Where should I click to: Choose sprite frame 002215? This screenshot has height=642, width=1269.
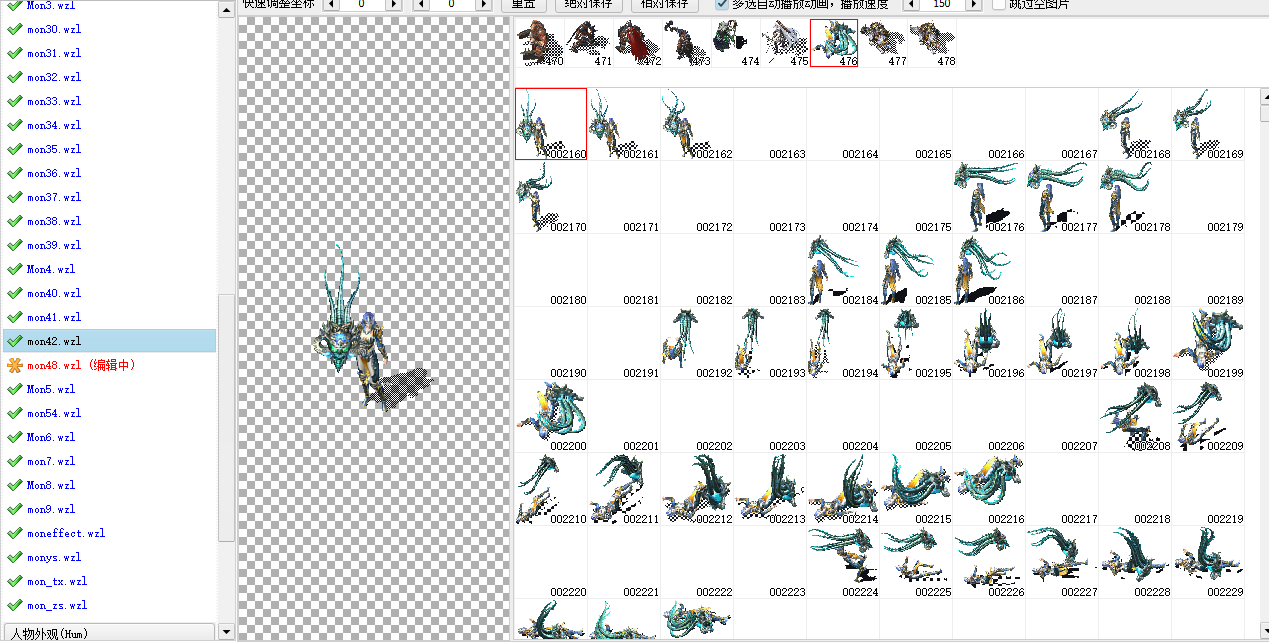point(916,489)
